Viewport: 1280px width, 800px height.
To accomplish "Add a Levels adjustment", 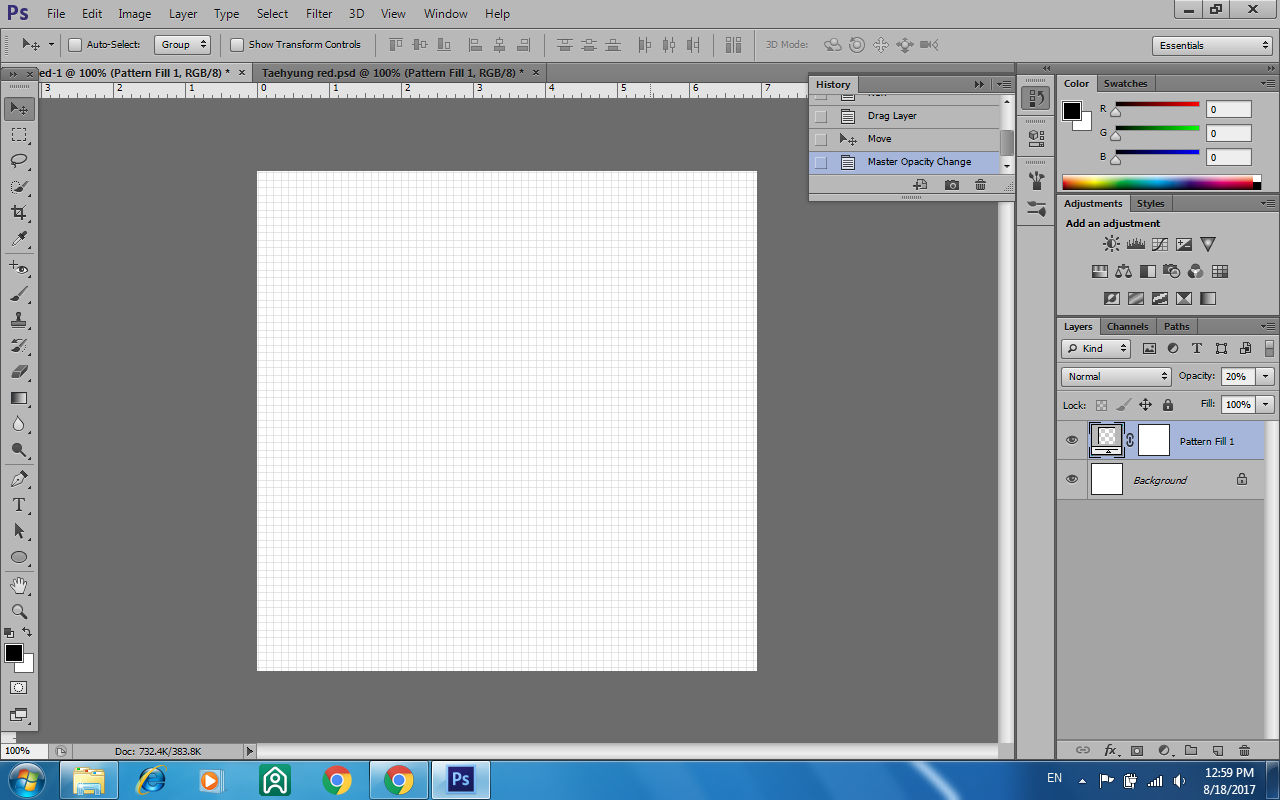I will point(1136,244).
